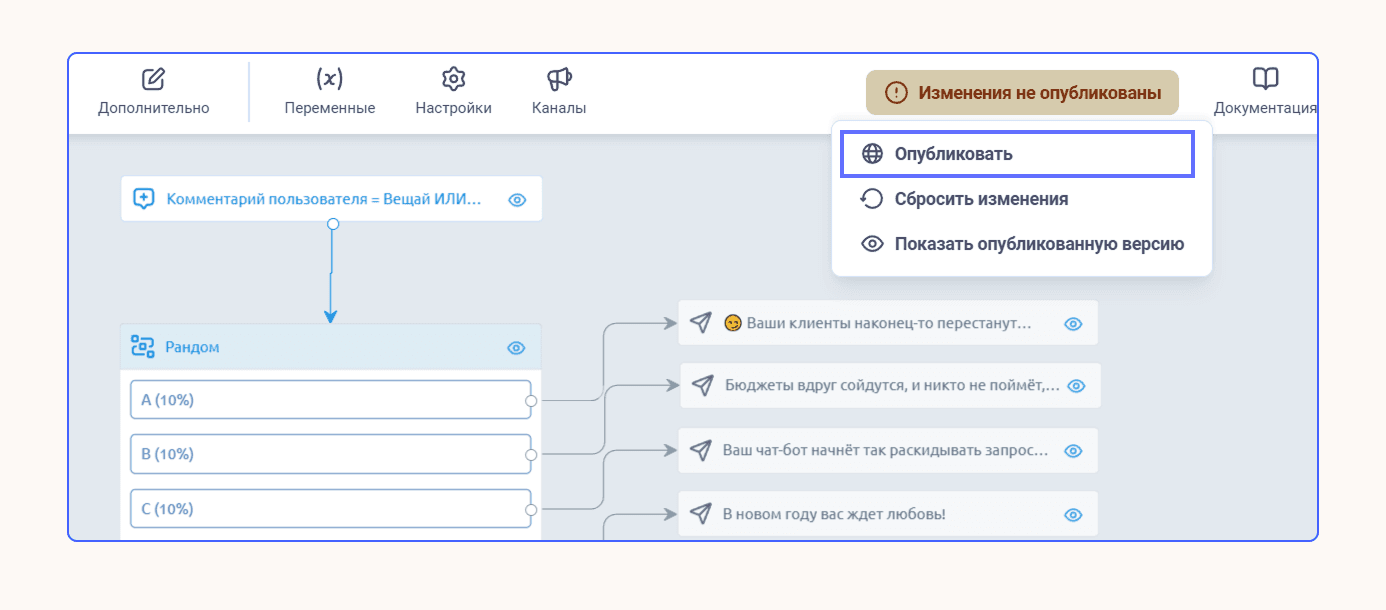
Task: Open the Настройки gear icon
Action: pyautogui.click(x=454, y=79)
